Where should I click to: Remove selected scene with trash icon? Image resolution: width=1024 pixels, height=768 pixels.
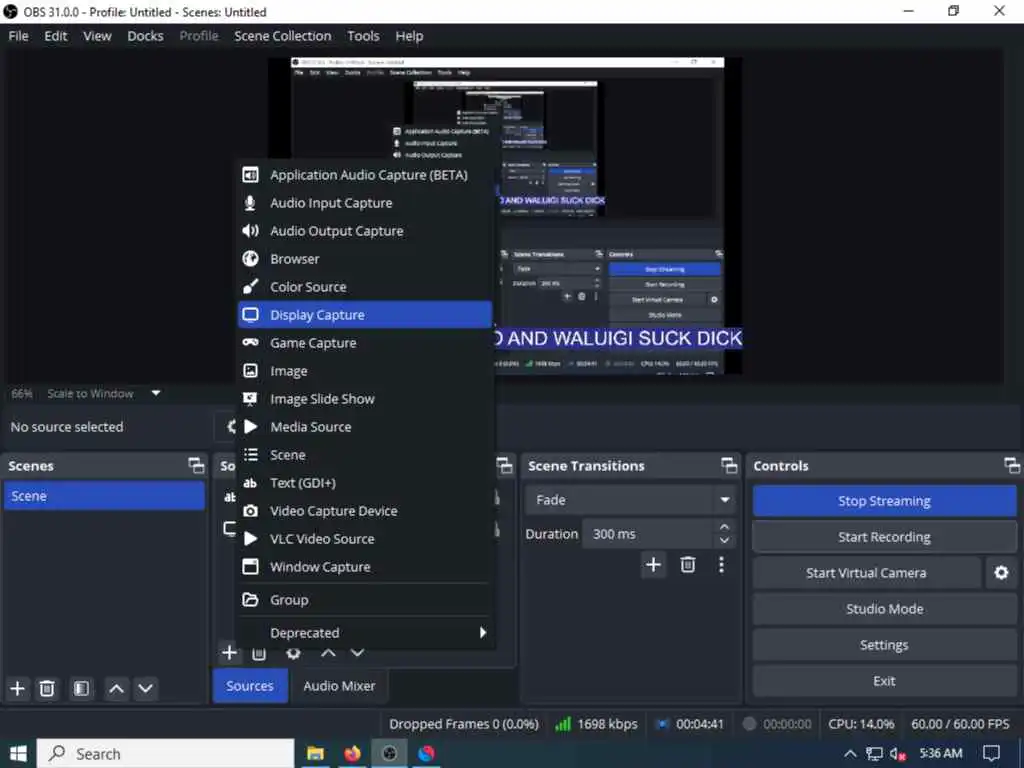[x=47, y=688]
